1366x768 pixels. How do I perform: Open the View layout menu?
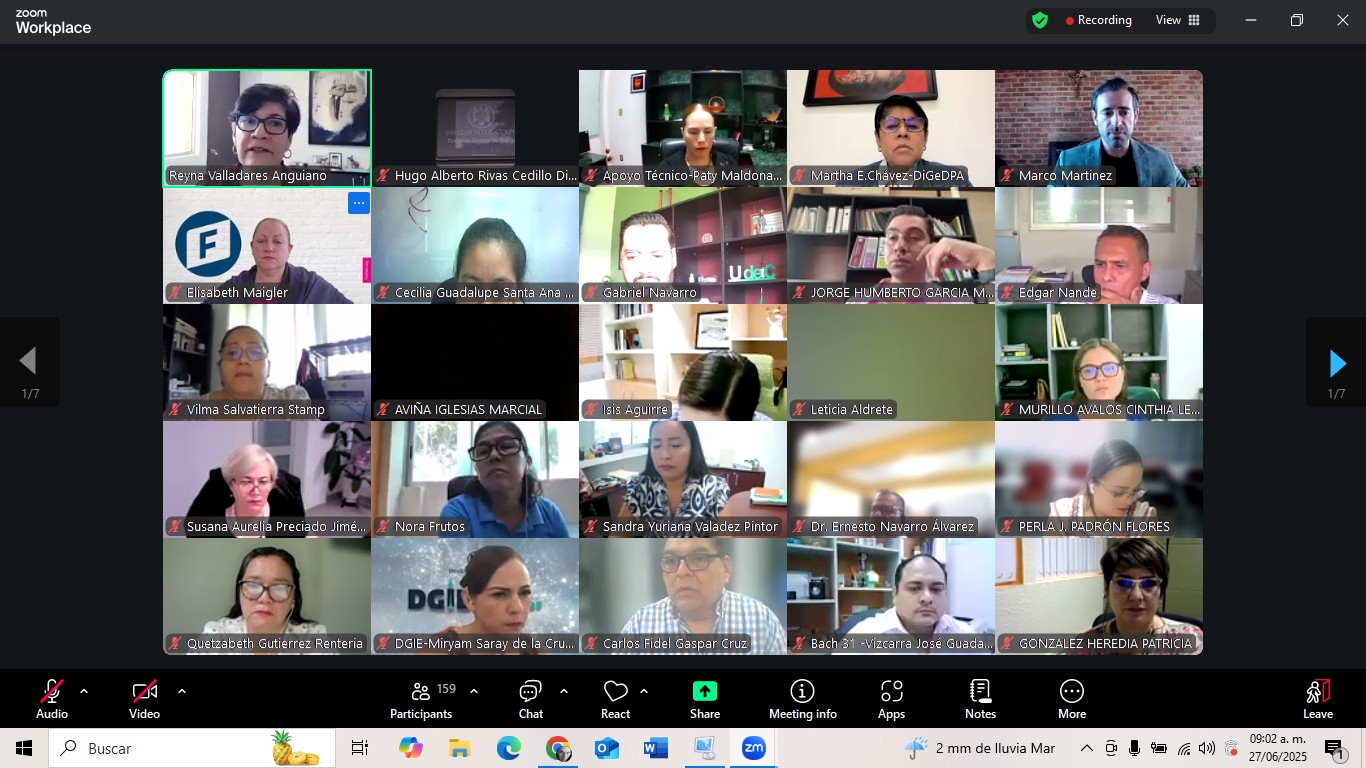point(1178,20)
